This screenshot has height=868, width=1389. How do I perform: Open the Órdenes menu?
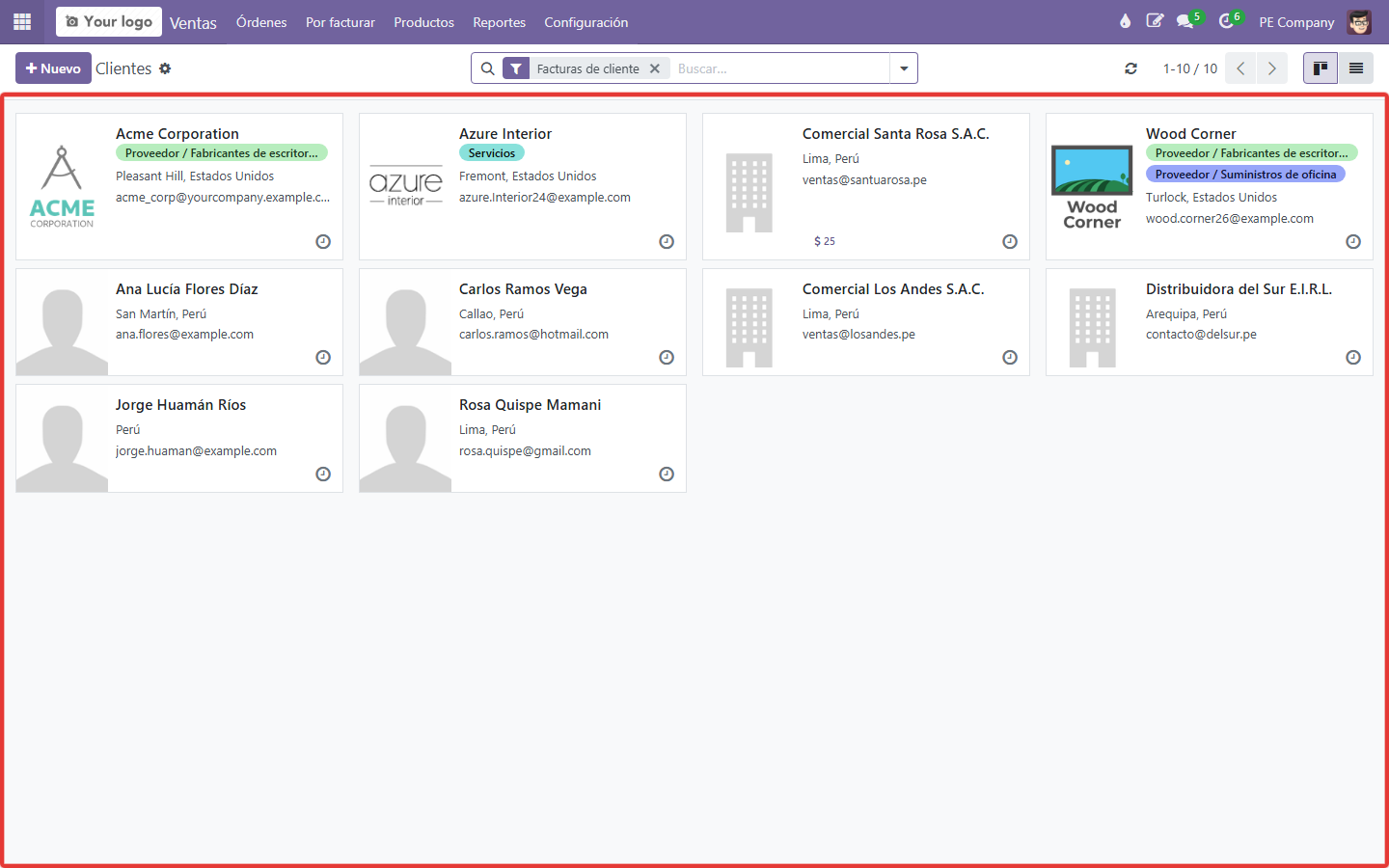(261, 22)
